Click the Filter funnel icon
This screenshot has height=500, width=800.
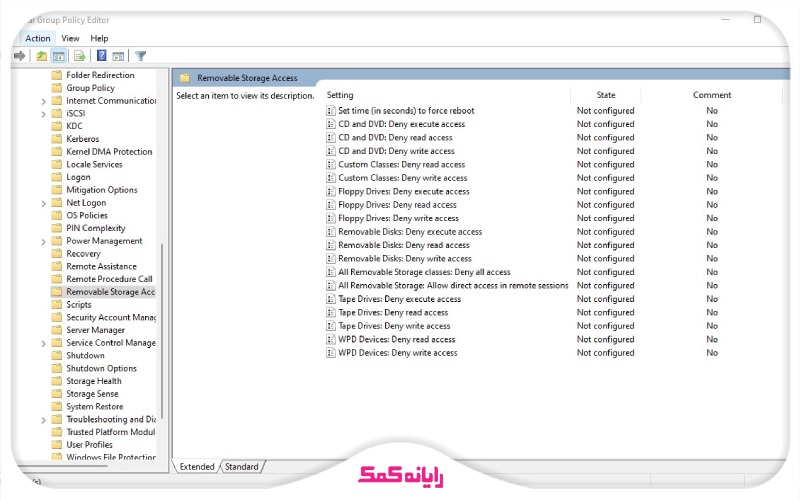[141, 56]
